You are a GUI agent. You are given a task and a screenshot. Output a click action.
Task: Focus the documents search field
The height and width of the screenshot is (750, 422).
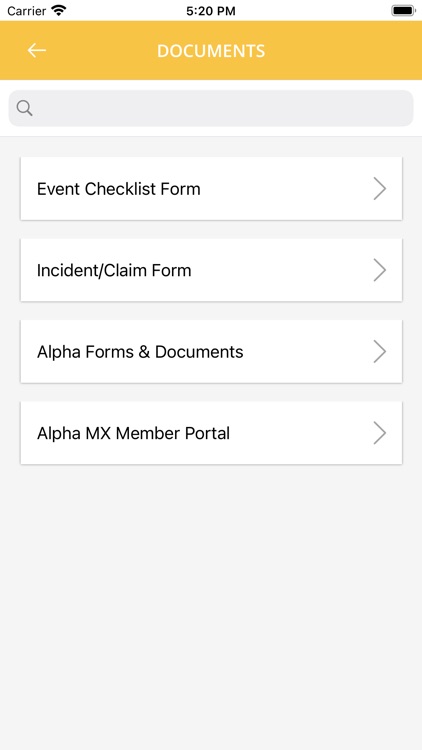point(211,109)
